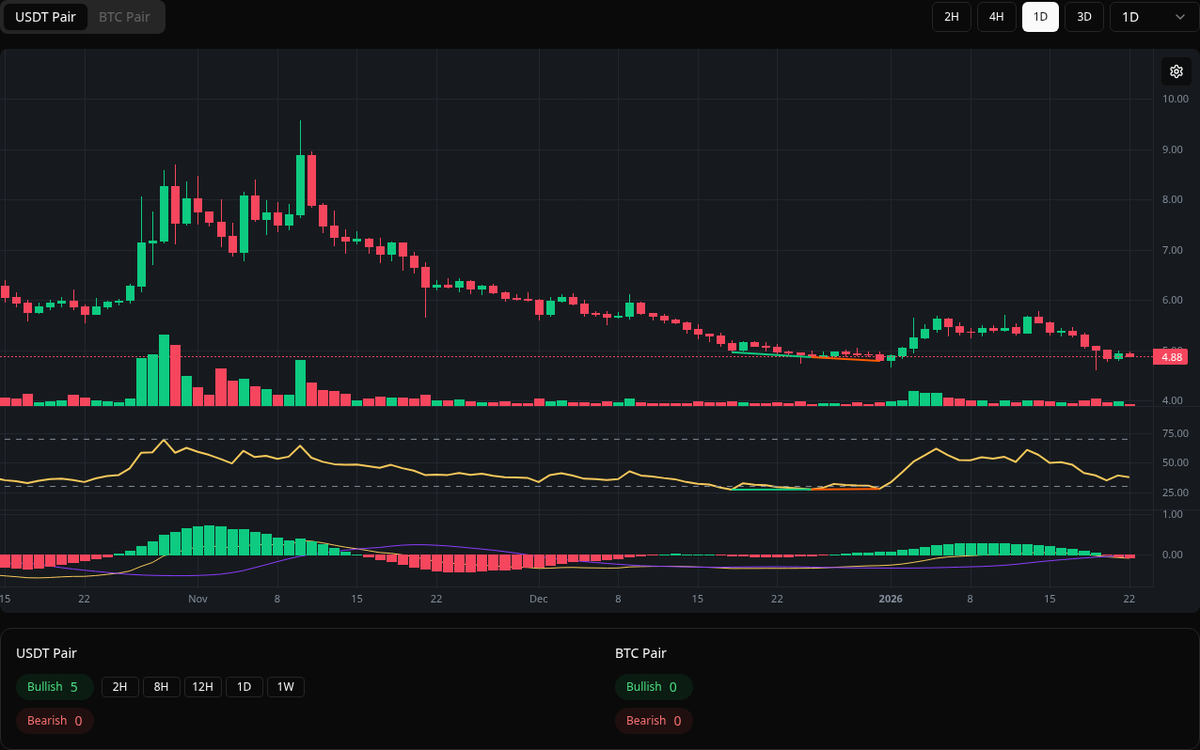Switch to the BTC Pair tab
Image resolution: width=1200 pixels, height=750 pixels.
pos(124,17)
